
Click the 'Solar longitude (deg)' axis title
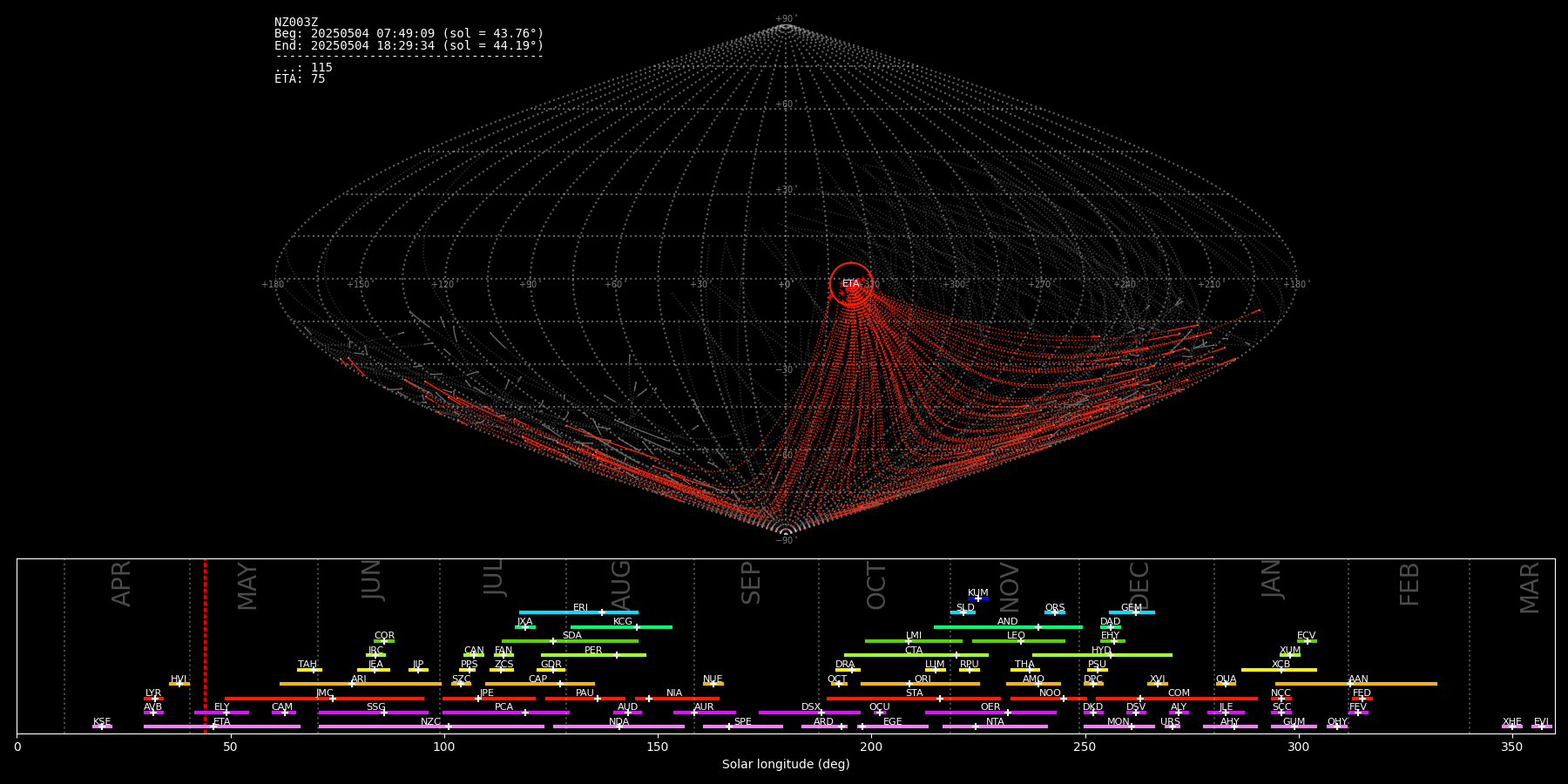tap(786, 764)
